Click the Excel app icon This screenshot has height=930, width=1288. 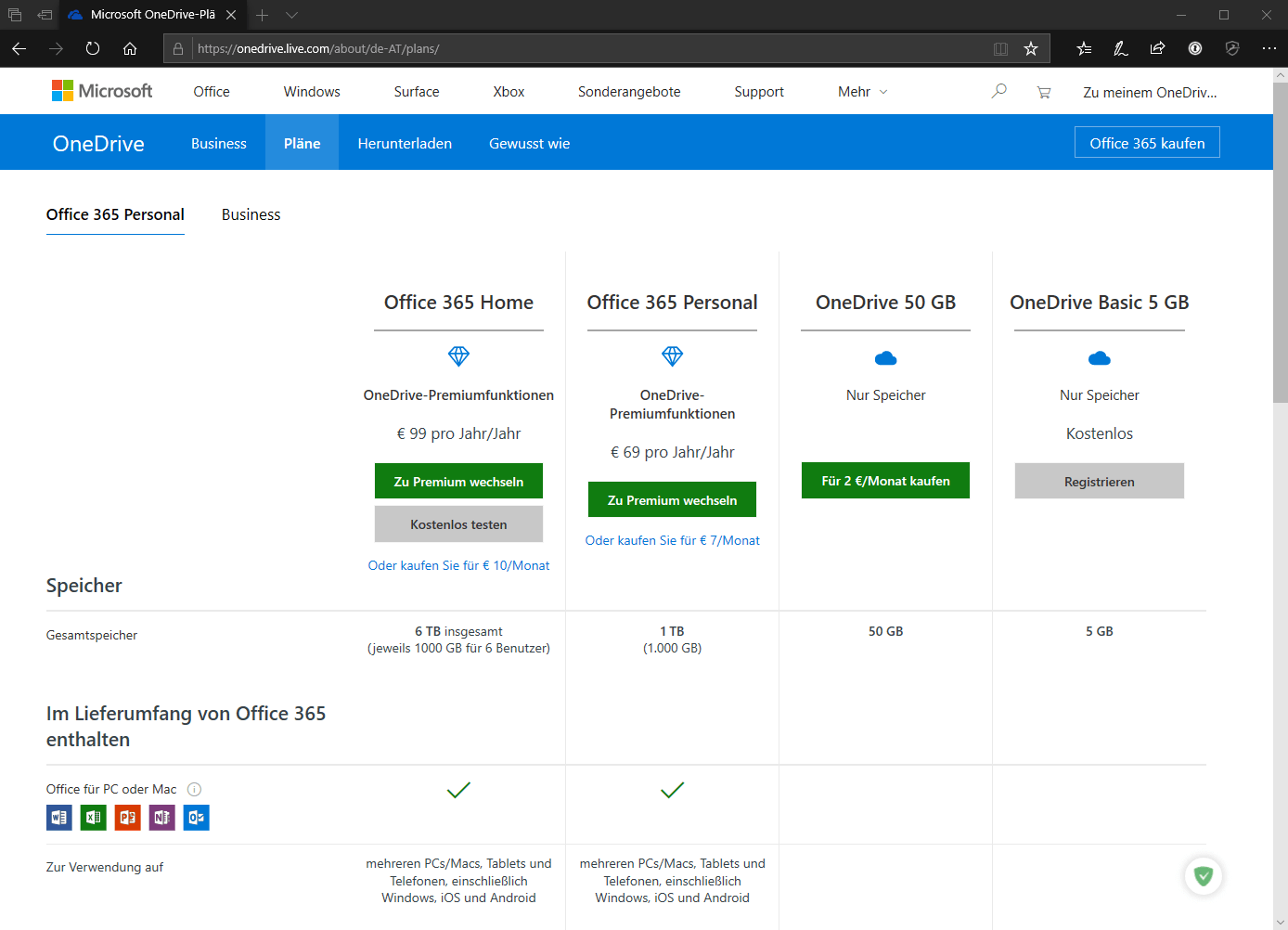[x=94, y=818]
